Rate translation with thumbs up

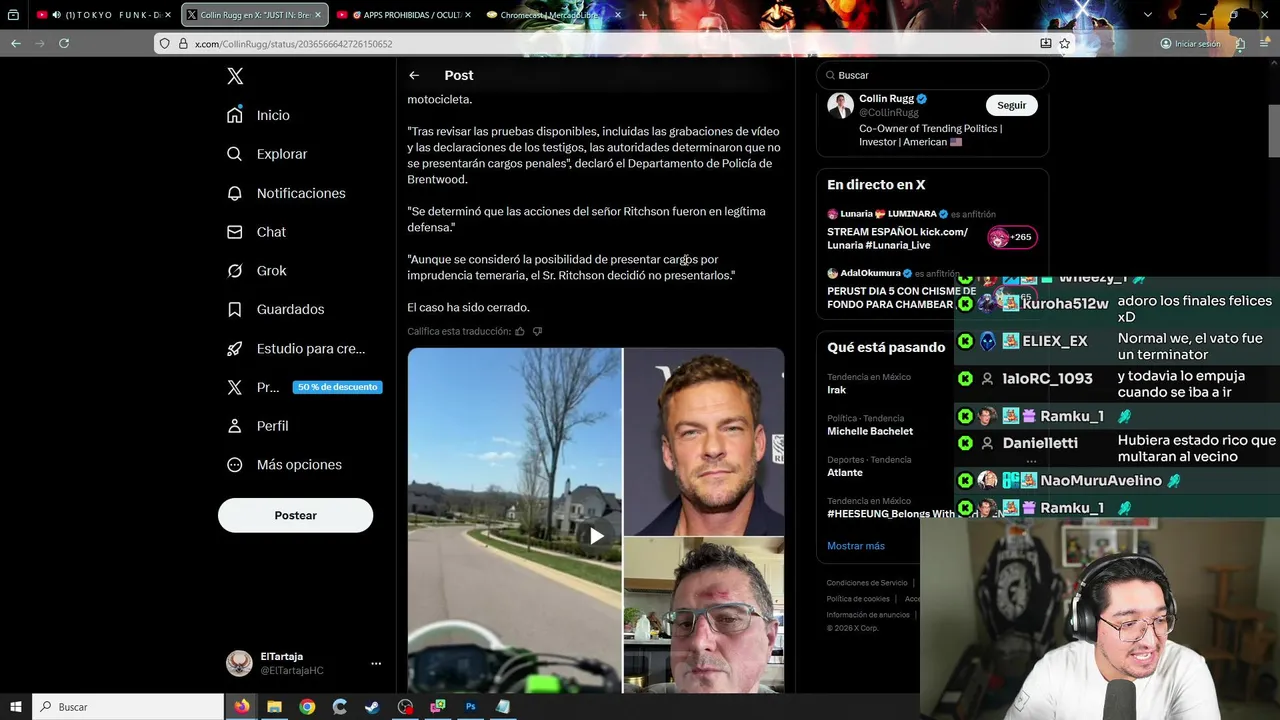[x=520, y=331]
